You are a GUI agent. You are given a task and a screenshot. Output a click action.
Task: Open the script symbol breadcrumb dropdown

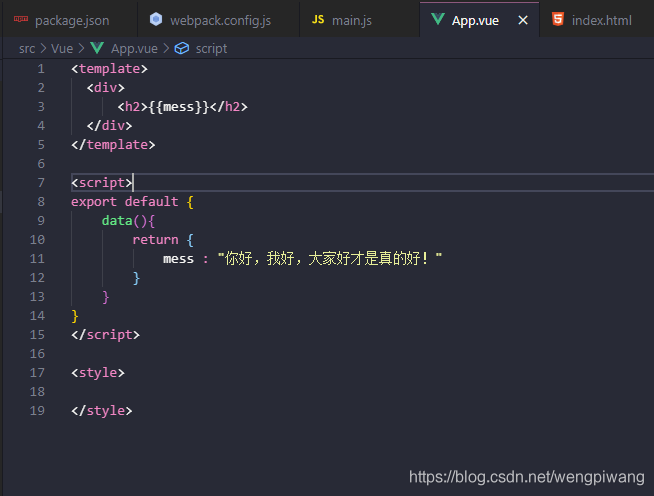coord(210,48)
